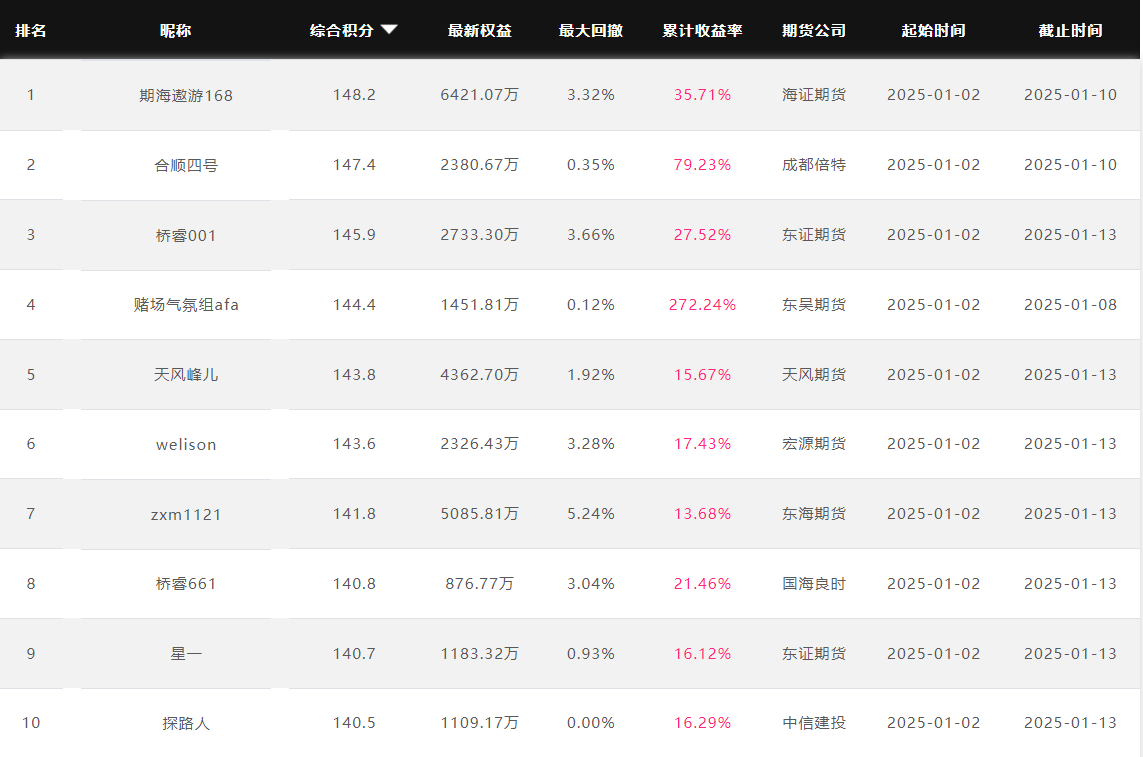Viewport: 1143px width, 757px height.
Task: Click the 昵称 column header
Action: [x=176, y=31]
